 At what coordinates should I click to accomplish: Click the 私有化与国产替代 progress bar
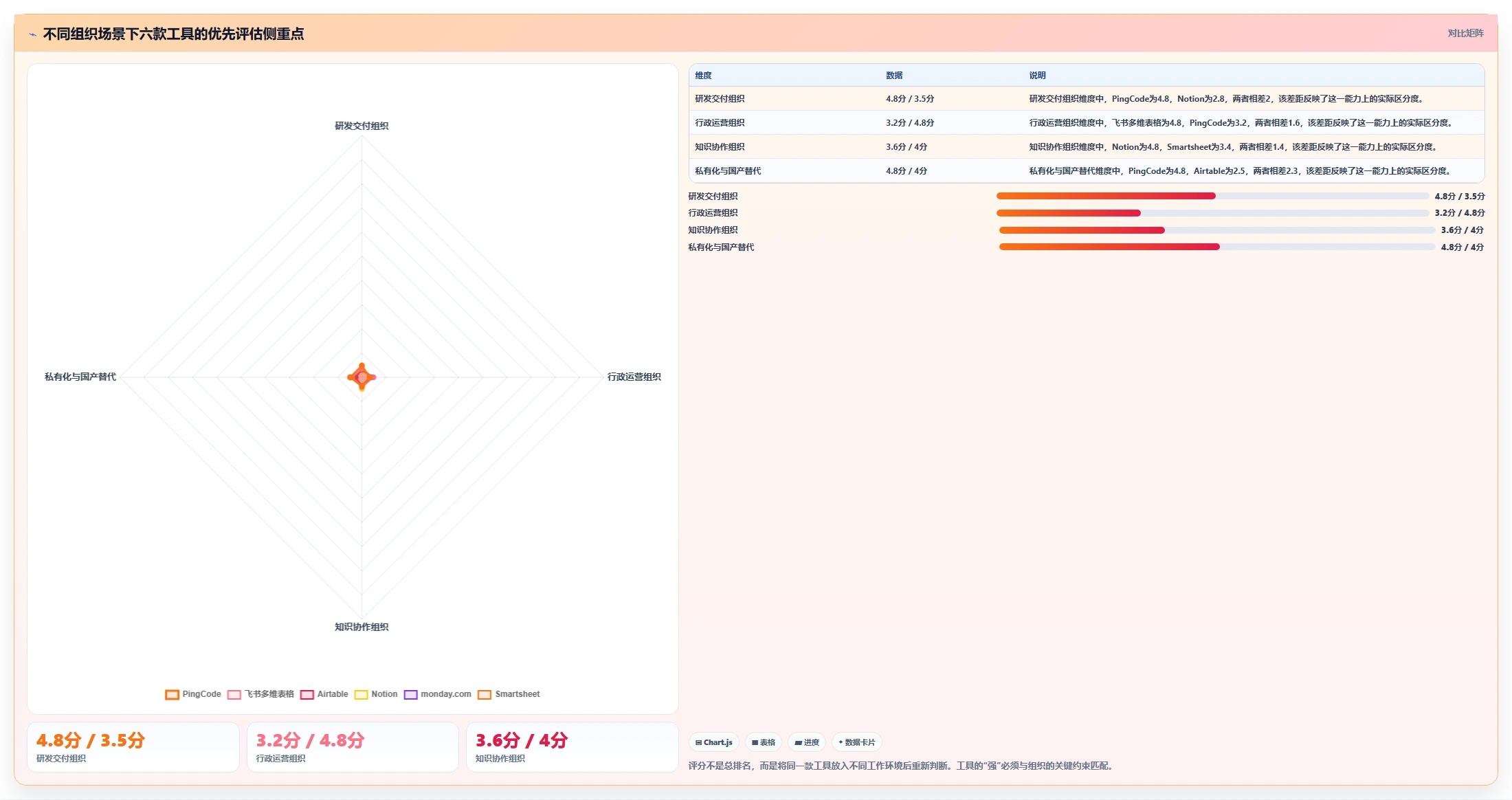coord(1217,247)
